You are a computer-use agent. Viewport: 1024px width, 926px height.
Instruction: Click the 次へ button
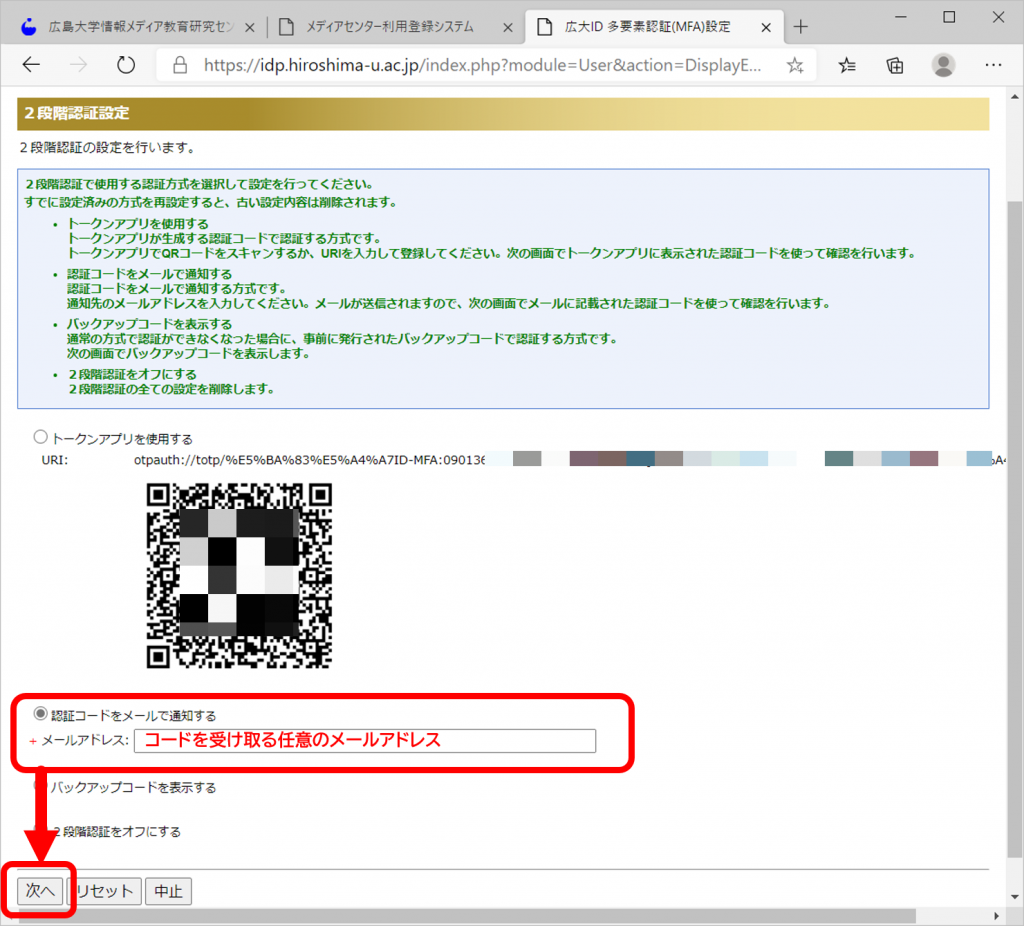tap(40, 891)
